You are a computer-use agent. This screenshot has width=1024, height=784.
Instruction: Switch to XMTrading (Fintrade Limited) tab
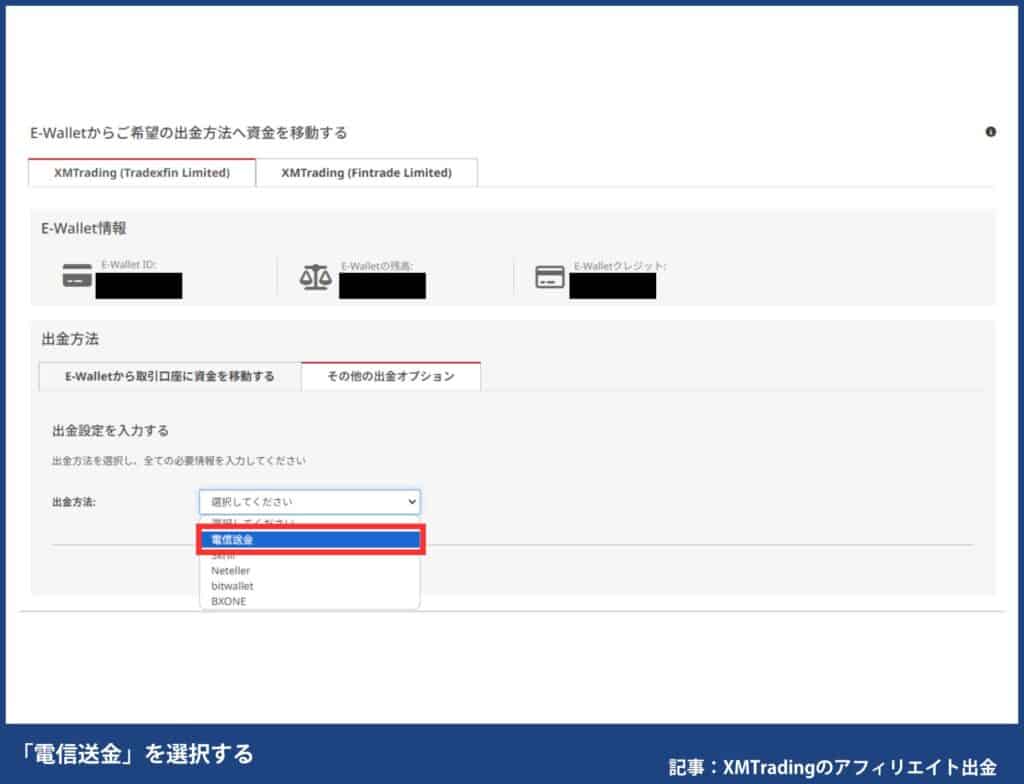[368, 172]
